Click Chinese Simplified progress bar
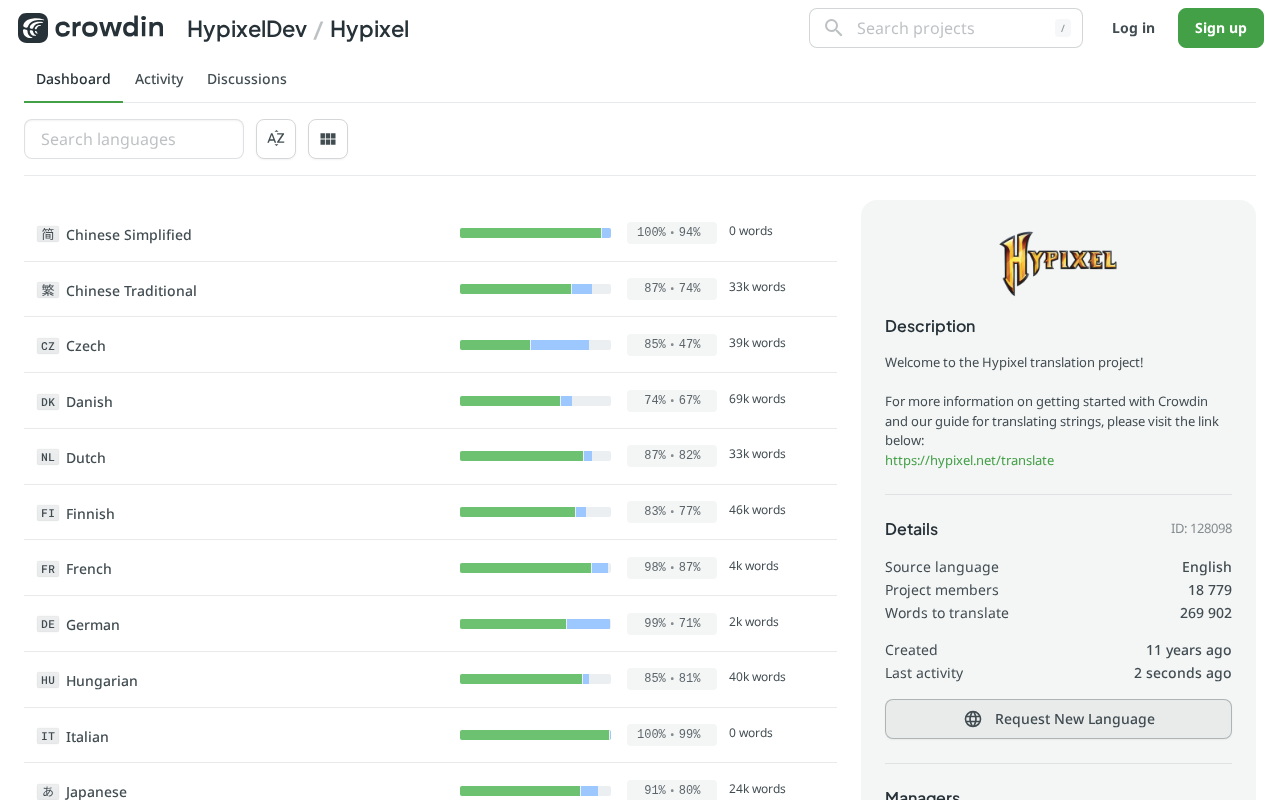Screen dimensions: 1280x800 pos(535,233)
